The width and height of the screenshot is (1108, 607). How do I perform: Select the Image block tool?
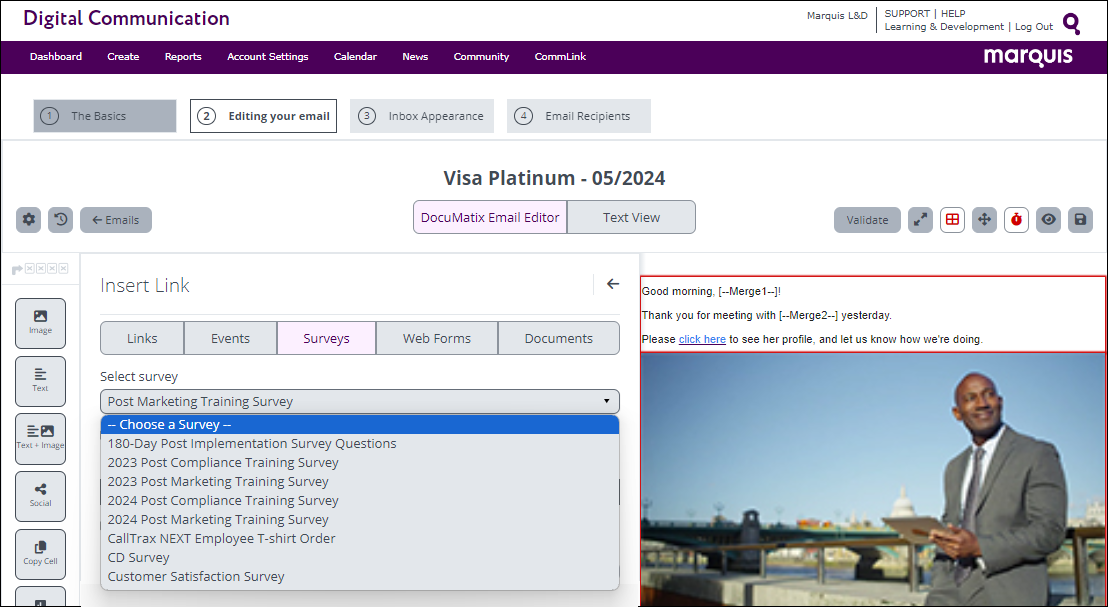pos(40,322)
